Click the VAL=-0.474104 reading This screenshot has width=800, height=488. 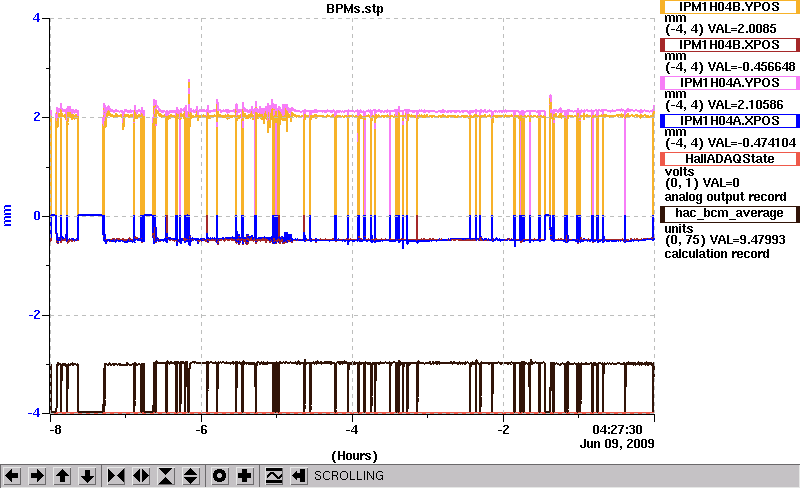tap(752, 143)
